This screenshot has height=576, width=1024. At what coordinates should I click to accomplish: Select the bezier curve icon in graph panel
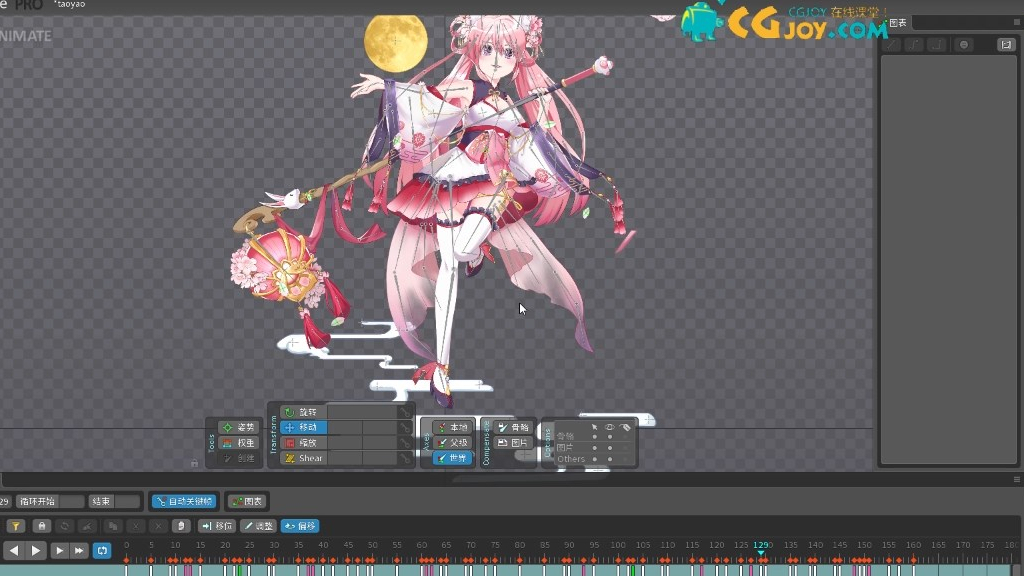pos(914,44)
